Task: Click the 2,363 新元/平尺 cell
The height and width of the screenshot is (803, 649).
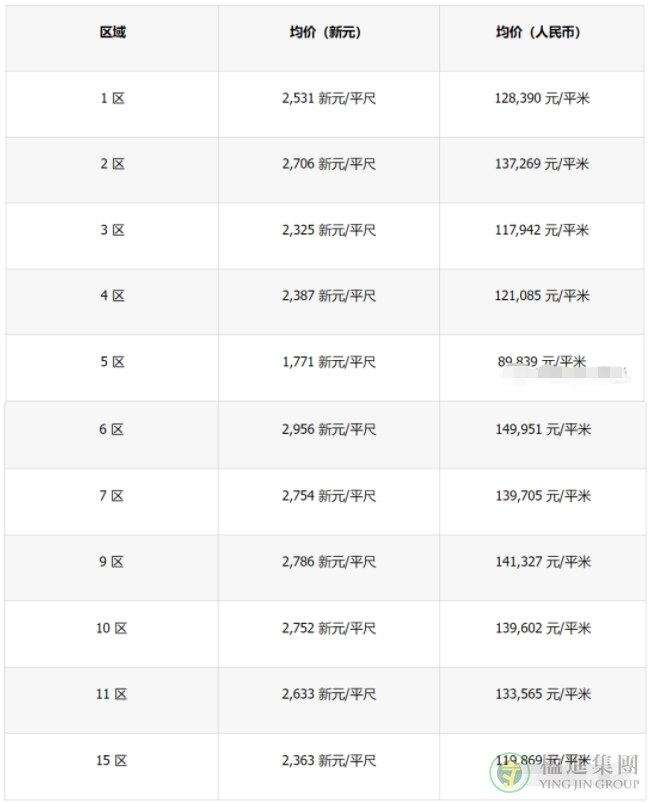Action: pyautogui.click(x=329, y=760)
